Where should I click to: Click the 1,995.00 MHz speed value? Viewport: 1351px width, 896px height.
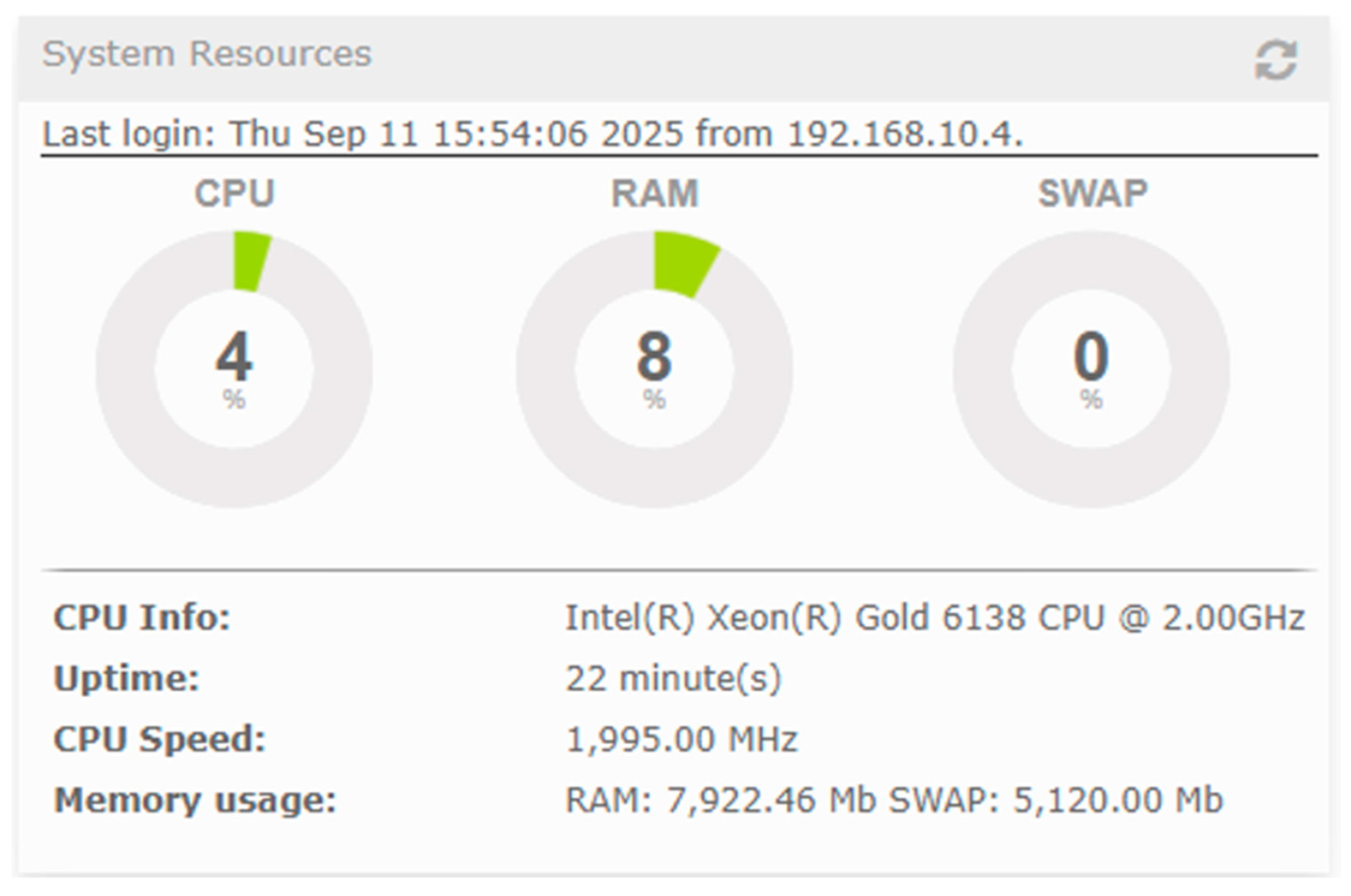[681, 739]
